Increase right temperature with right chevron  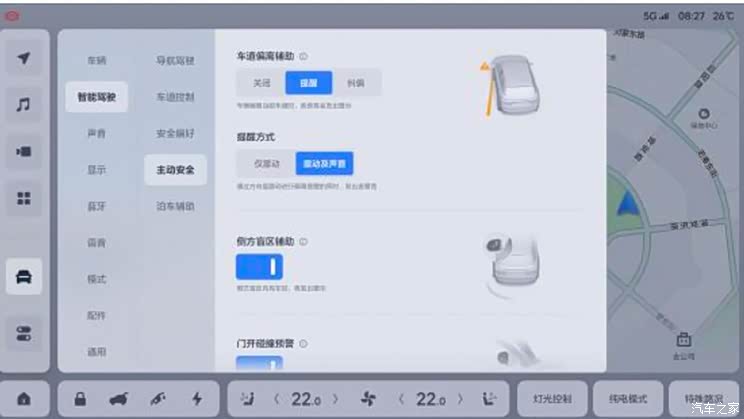click(460, 399)
